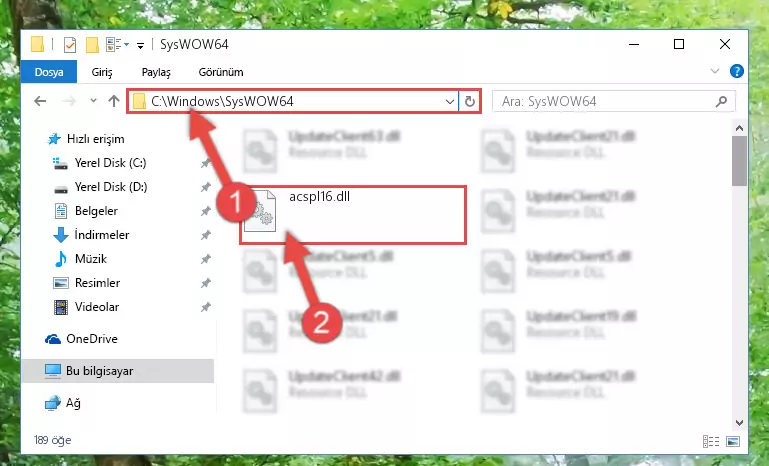
Task: Click the pin icon beside Yerel Disk (D:)
Action: point(205,187)
